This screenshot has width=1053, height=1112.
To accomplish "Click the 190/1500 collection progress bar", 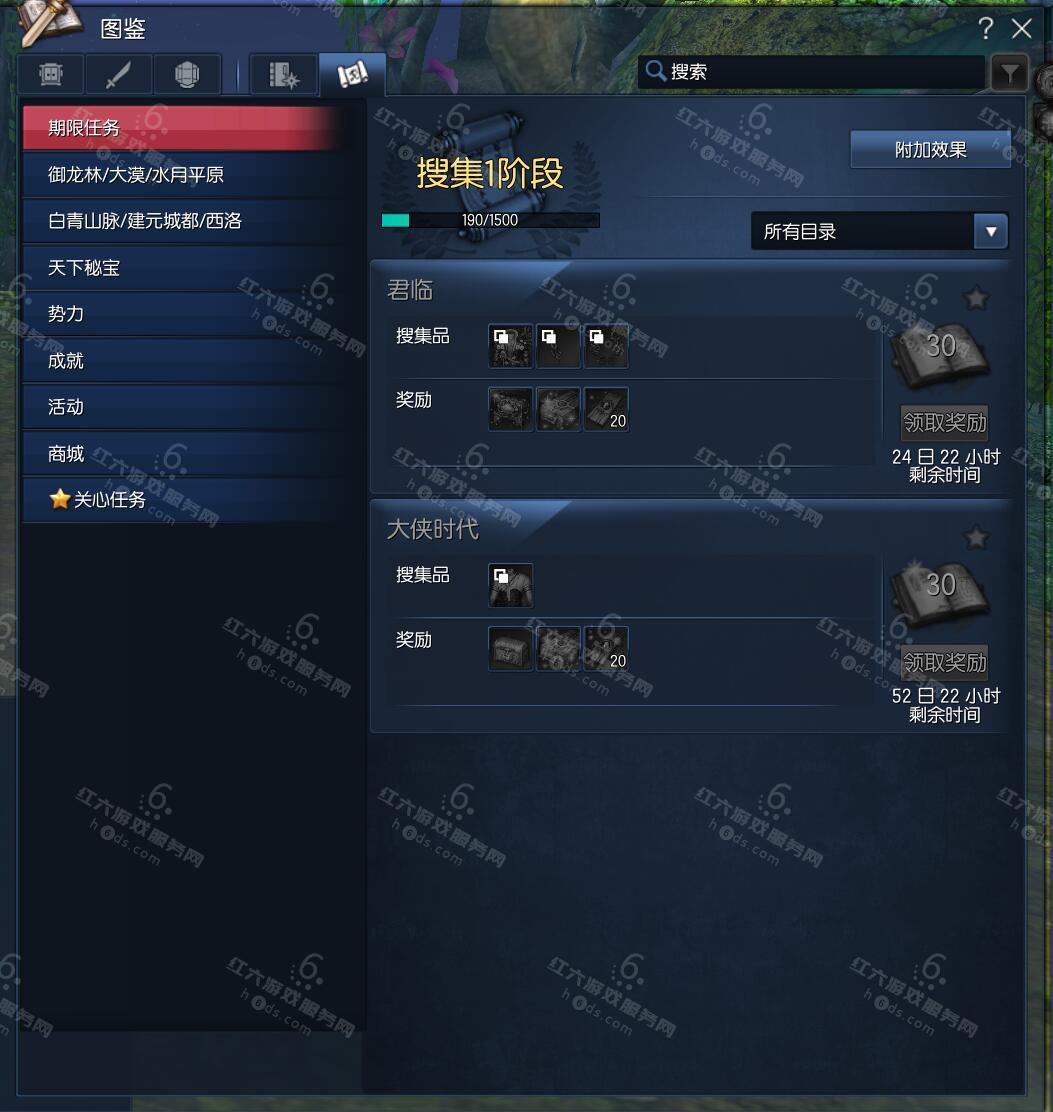I will (490, 221).
